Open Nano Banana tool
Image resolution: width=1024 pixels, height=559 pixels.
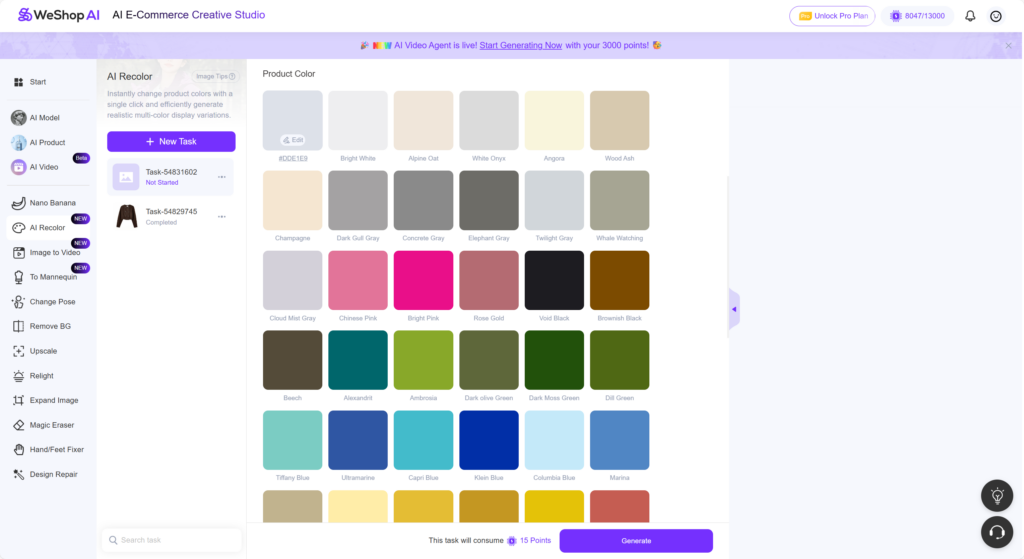coord(44,203)
